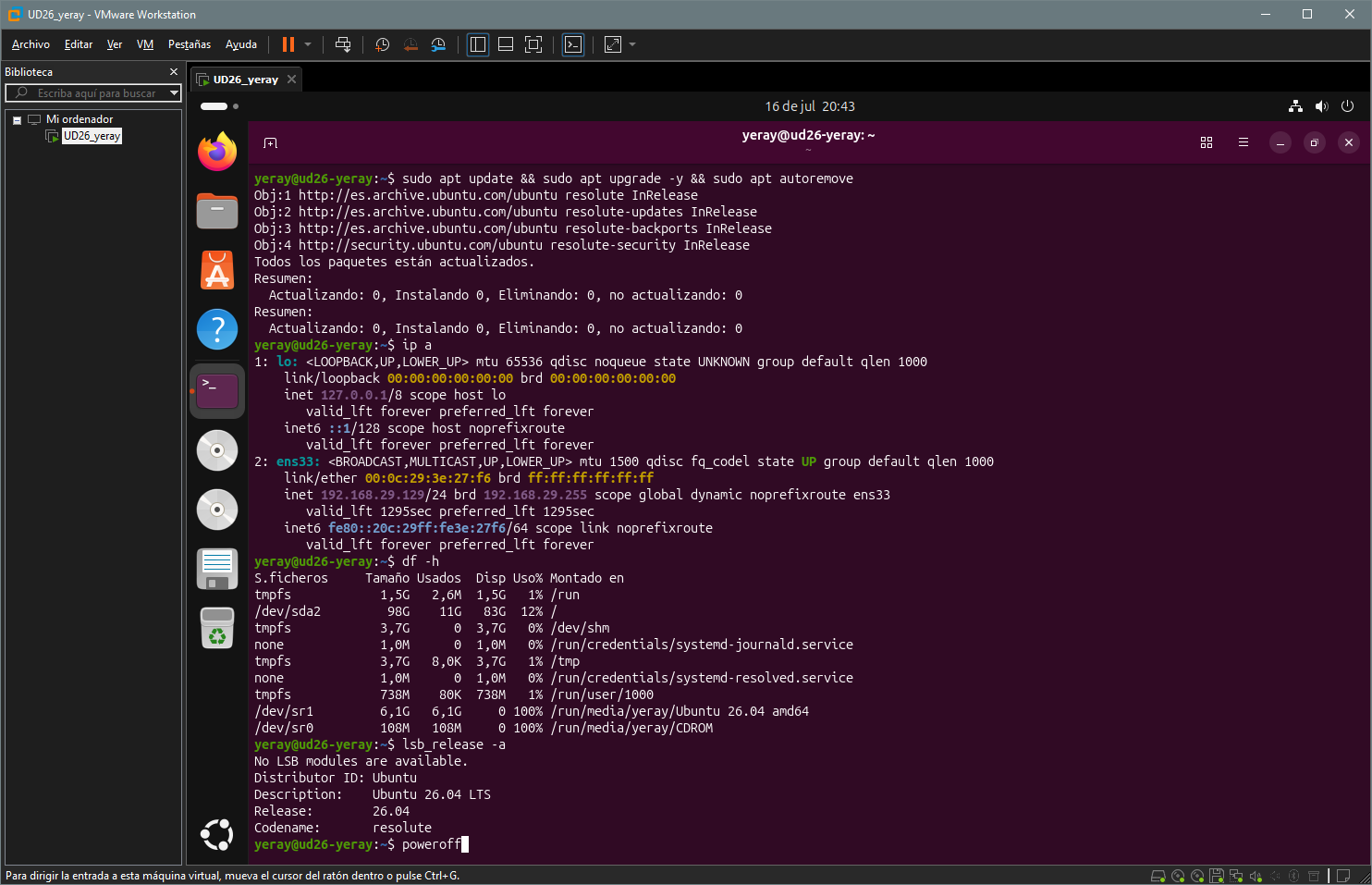Viewport: 1372px width, 885px height.
Task: Click the hard disk status icon
Action: (1158, 876)
